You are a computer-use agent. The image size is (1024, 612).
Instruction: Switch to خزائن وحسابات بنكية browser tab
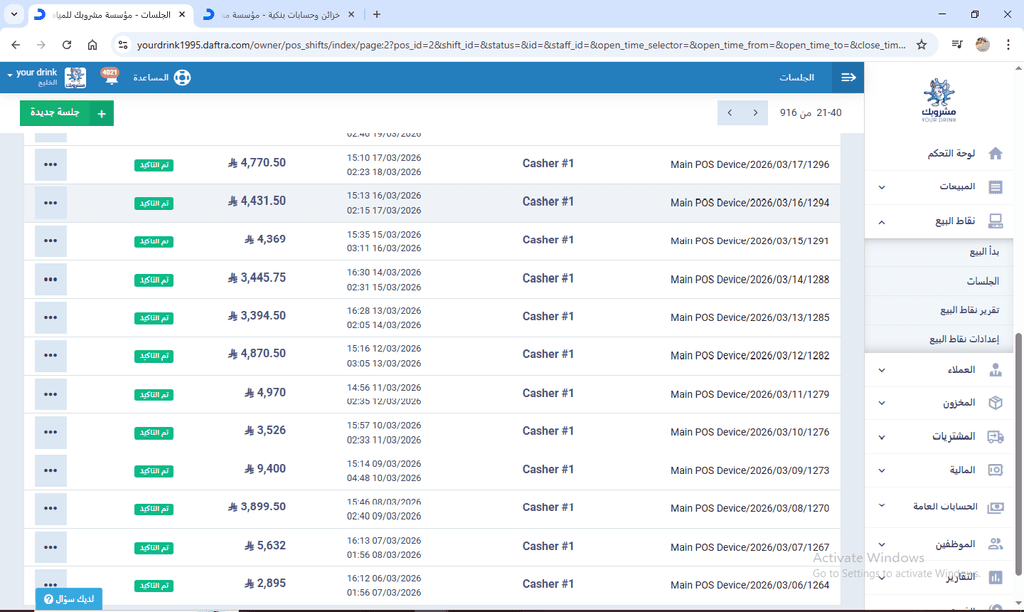(280, 15)
